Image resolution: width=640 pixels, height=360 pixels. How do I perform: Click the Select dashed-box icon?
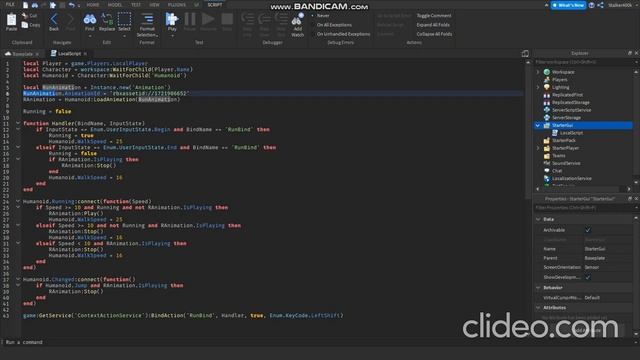(124, 19)
